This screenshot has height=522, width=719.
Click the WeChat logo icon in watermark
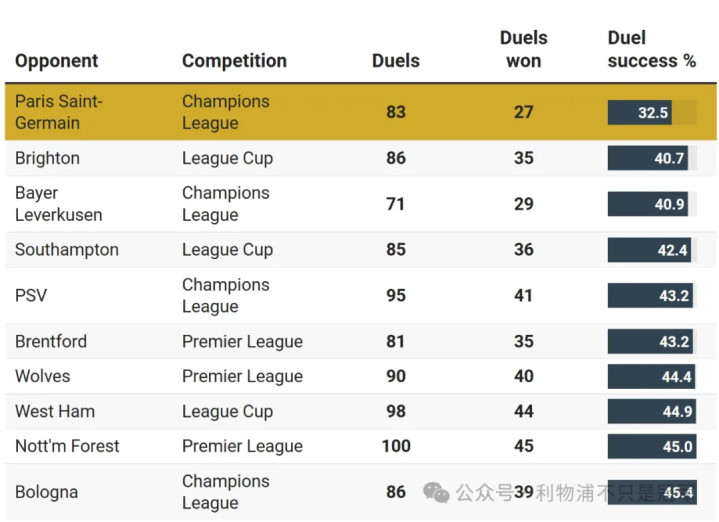[436, 492]
